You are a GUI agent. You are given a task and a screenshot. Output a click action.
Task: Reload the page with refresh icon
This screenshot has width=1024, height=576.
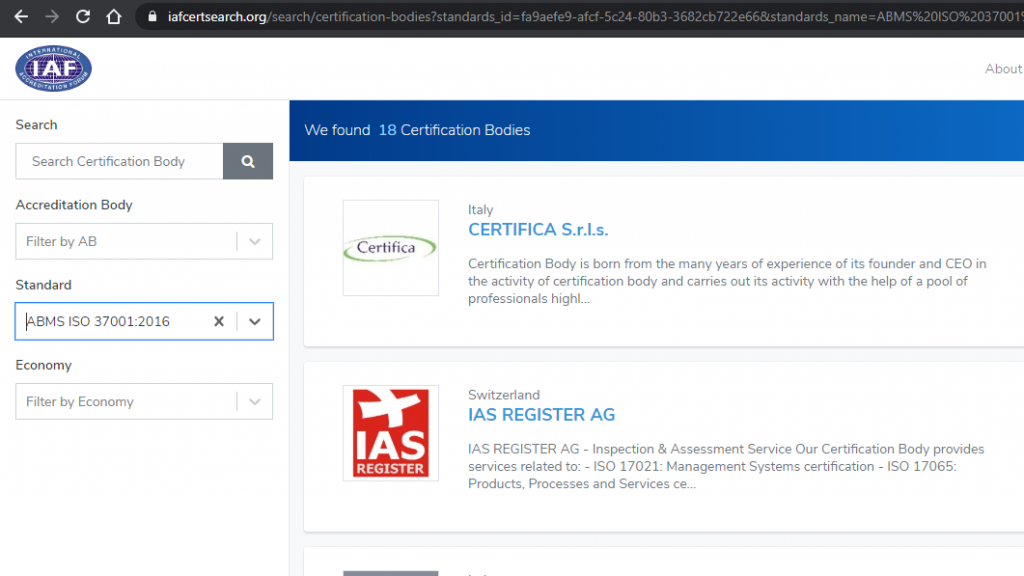pos(83,17)
